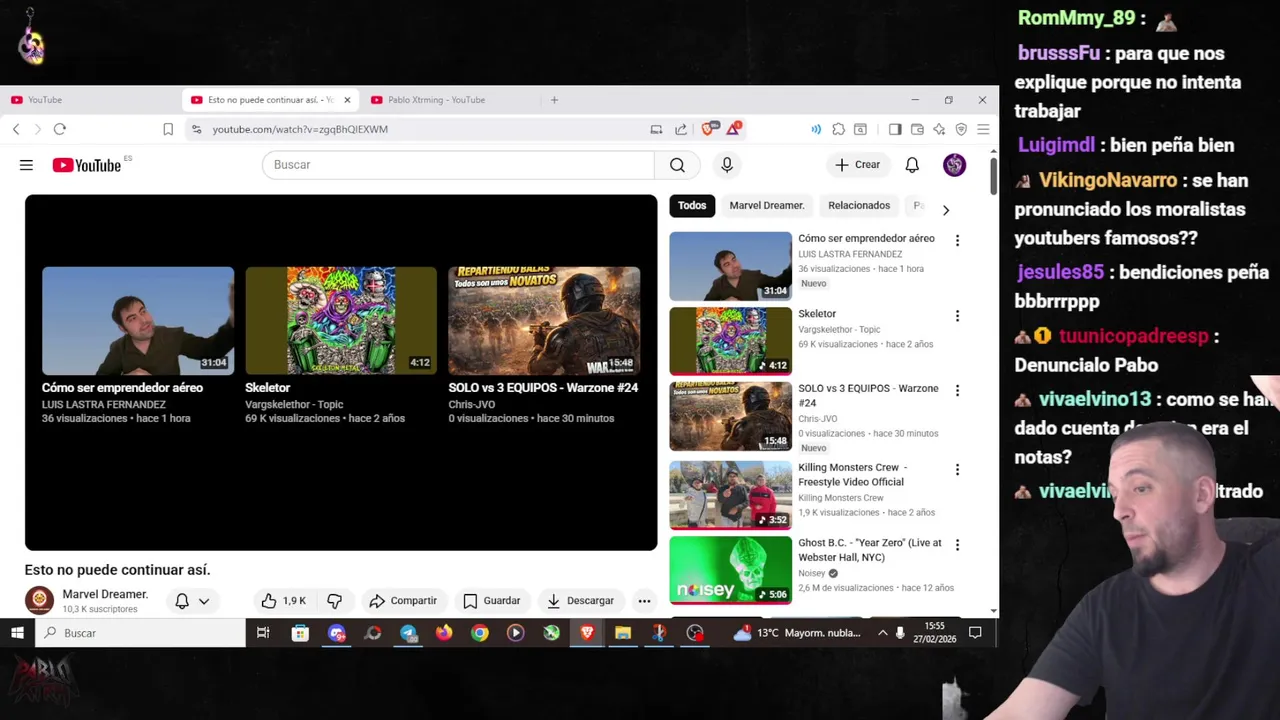This screenshot has width=1280, height=720.
Task: Focus the Buscar search field on YouTube
Action: pos(458,165)
